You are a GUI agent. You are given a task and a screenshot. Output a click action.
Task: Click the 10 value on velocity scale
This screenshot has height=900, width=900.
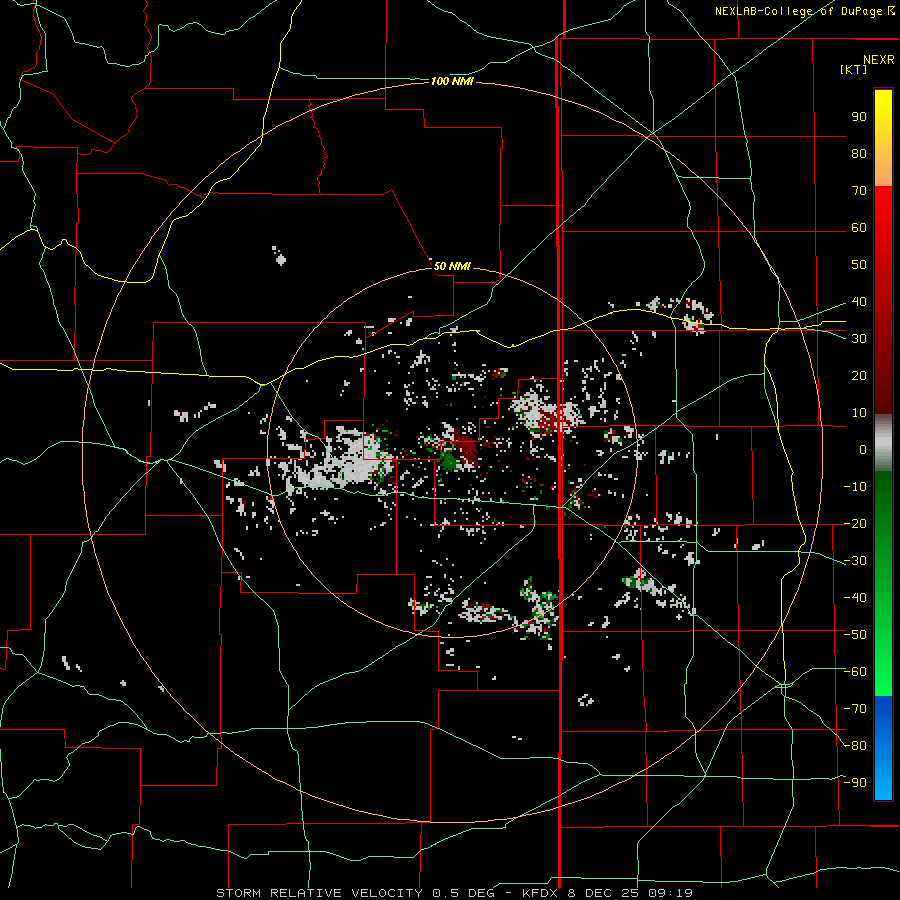[x=859, y=413]
